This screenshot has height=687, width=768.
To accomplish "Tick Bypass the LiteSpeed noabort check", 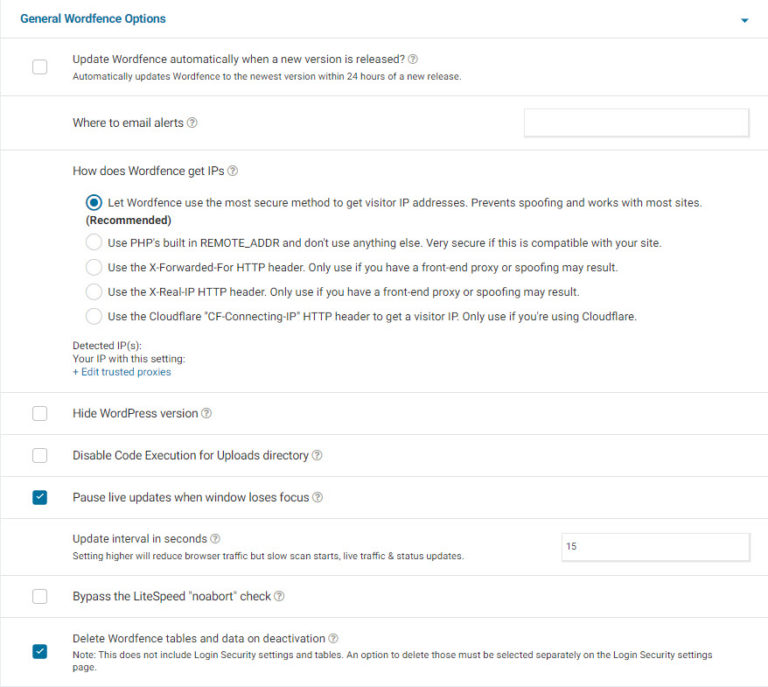I will 40,596.
